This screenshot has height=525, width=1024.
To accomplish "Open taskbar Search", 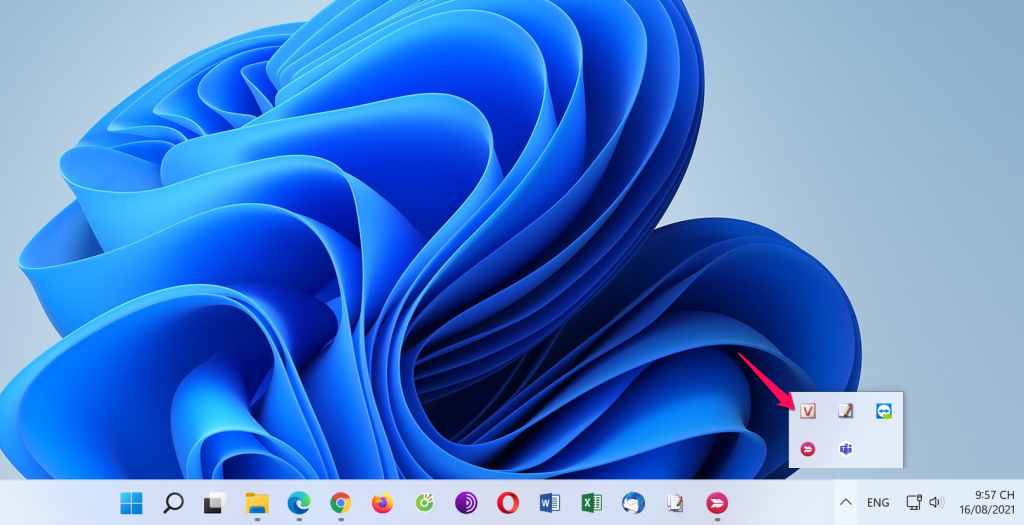I will [173, 502].
